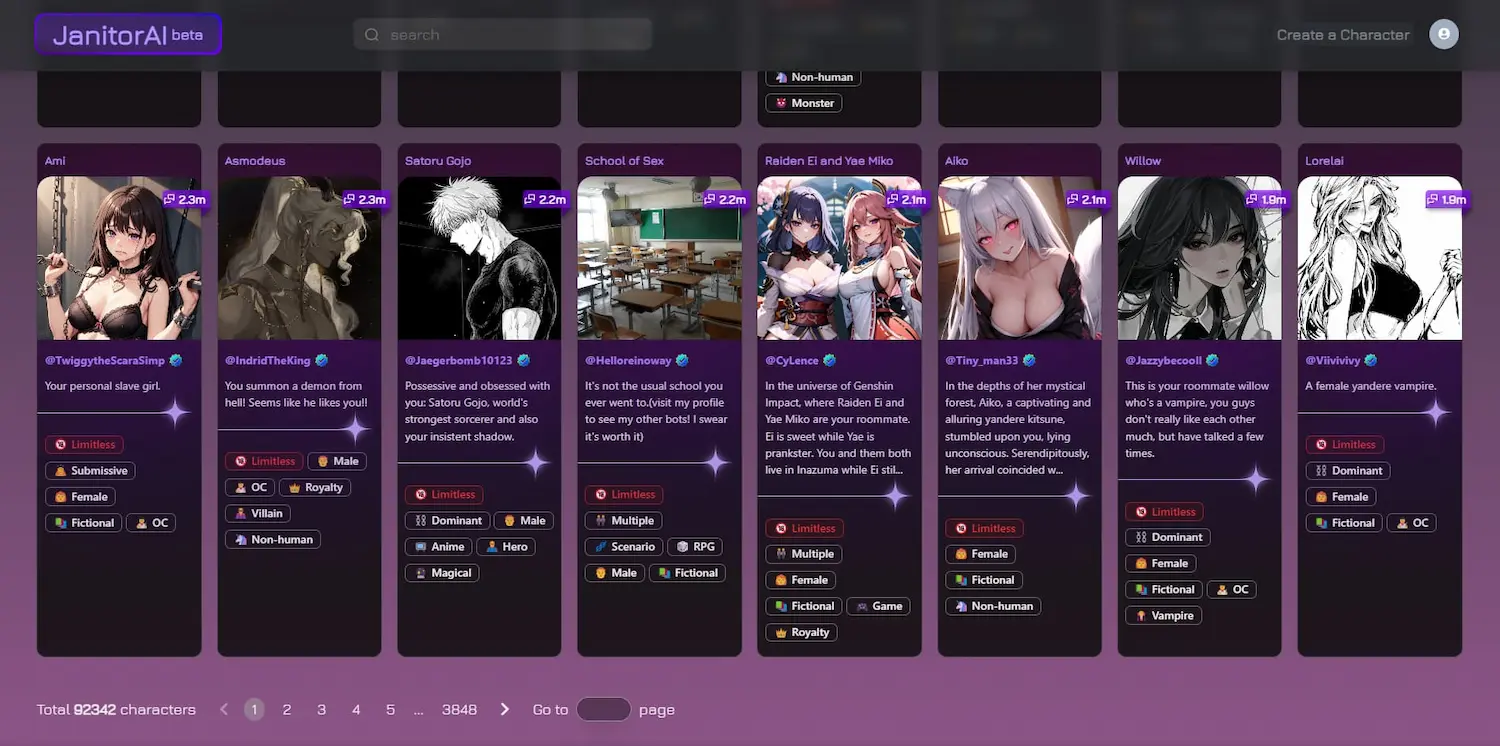This screenshot has height=746, width=1500.
Task: Open @Jaegerbomb10123 creator profile
Action: 459,360
